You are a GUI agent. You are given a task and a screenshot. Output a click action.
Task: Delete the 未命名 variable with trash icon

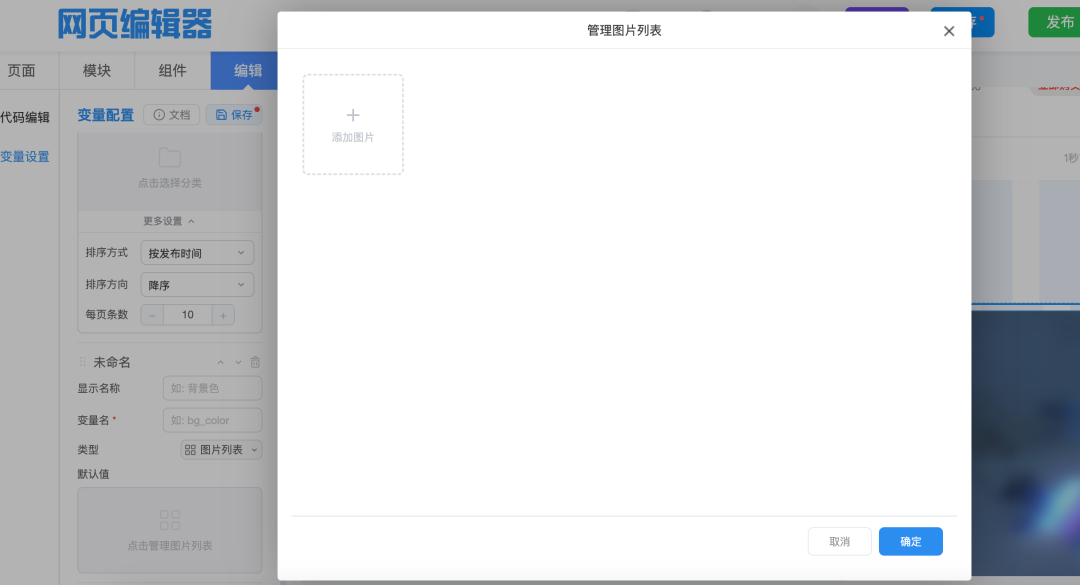click(256, 362)
